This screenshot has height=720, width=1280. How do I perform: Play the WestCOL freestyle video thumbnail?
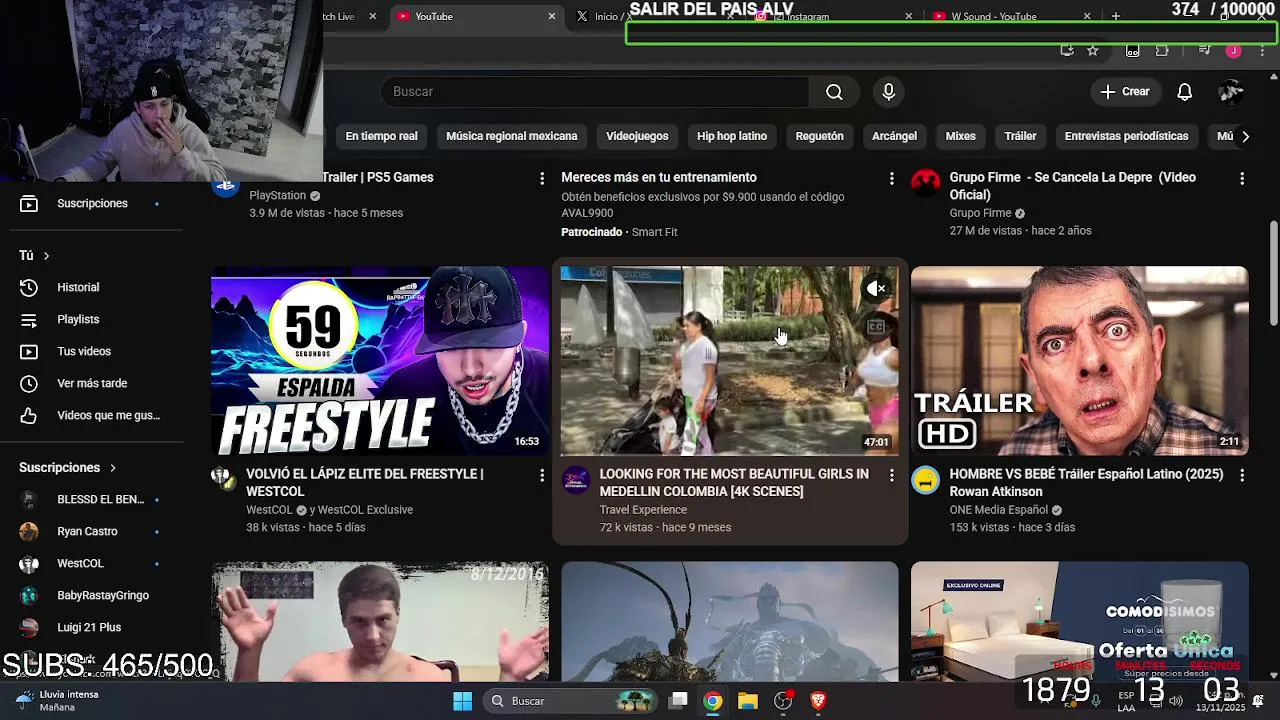pos(380,361)
